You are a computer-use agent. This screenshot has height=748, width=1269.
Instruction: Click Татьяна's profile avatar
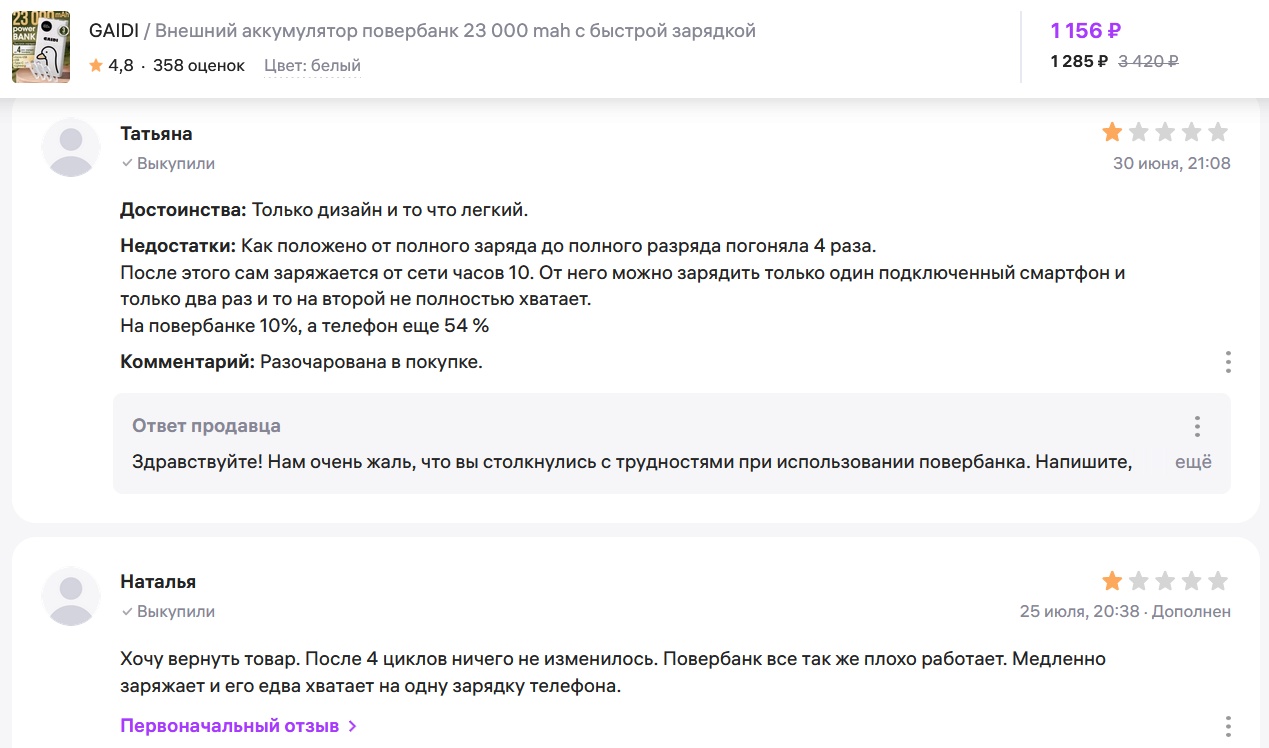coord(71,148)
